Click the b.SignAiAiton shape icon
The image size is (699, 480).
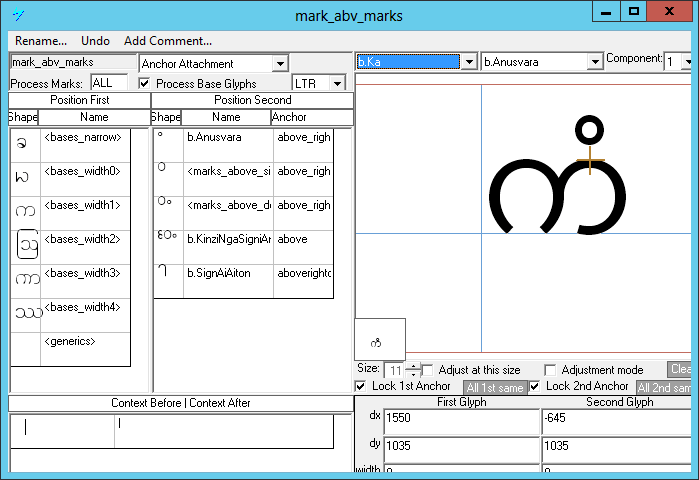[163, 270]
